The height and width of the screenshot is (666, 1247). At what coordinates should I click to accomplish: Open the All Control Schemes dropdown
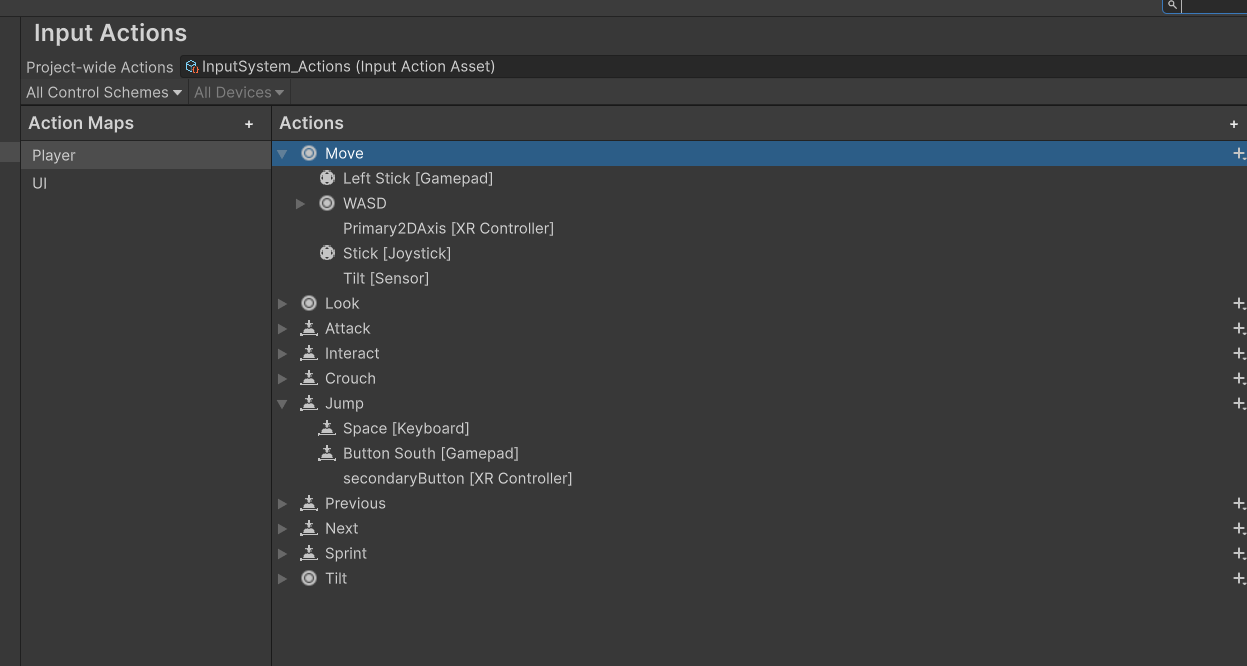[104, 92]
